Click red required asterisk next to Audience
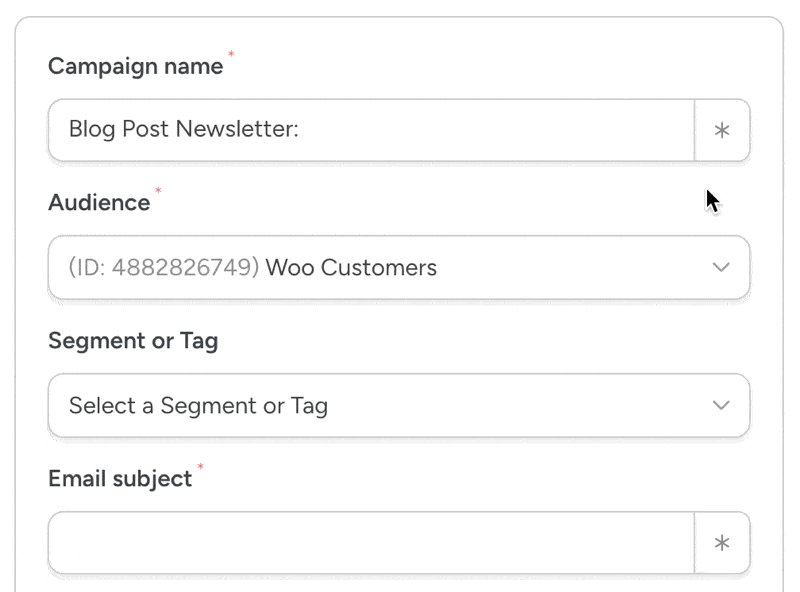 [x=158, y=191]
